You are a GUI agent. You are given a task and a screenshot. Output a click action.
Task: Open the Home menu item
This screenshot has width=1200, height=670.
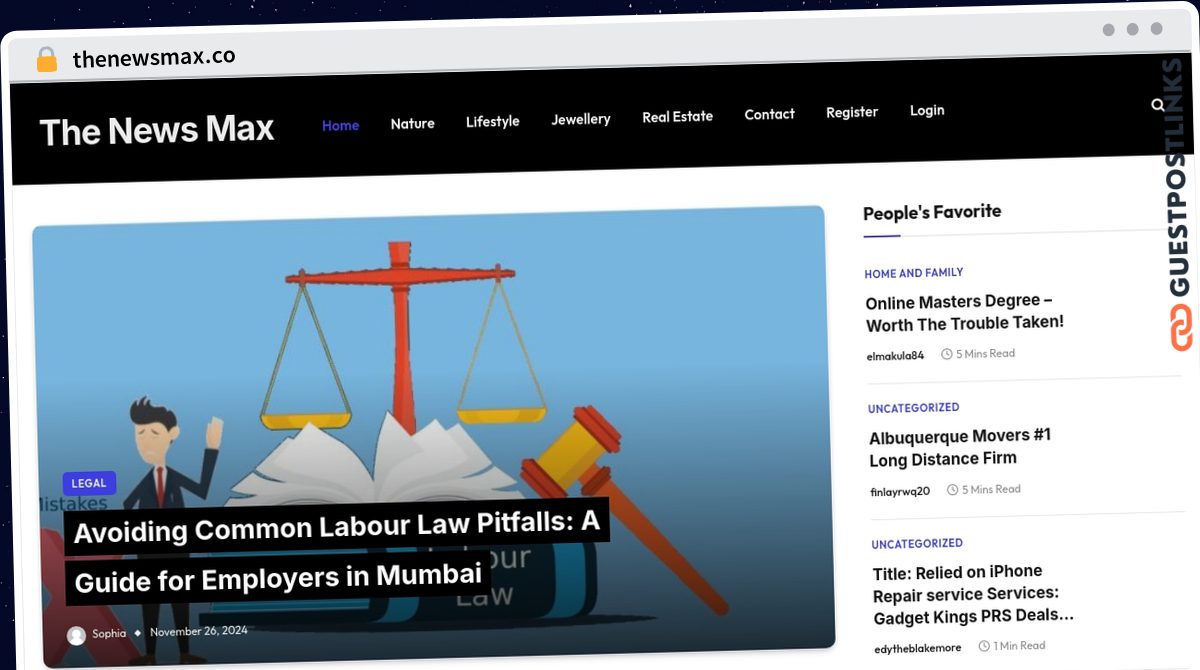coord(340,125)
